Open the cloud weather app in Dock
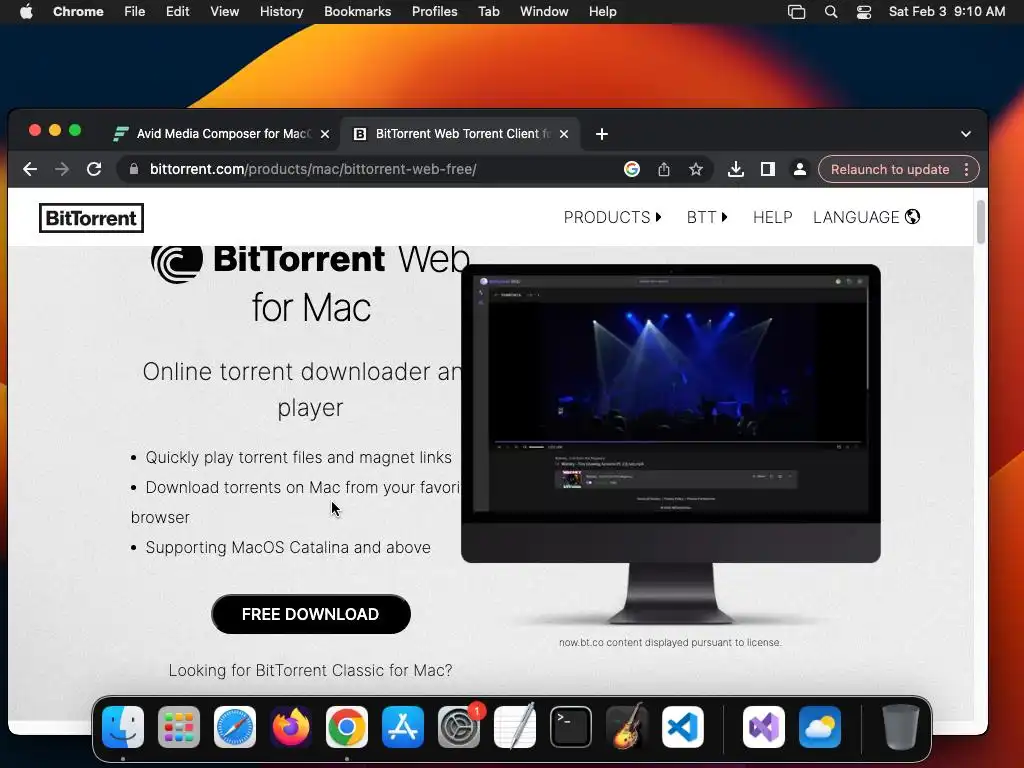 (x=820, y=727)
